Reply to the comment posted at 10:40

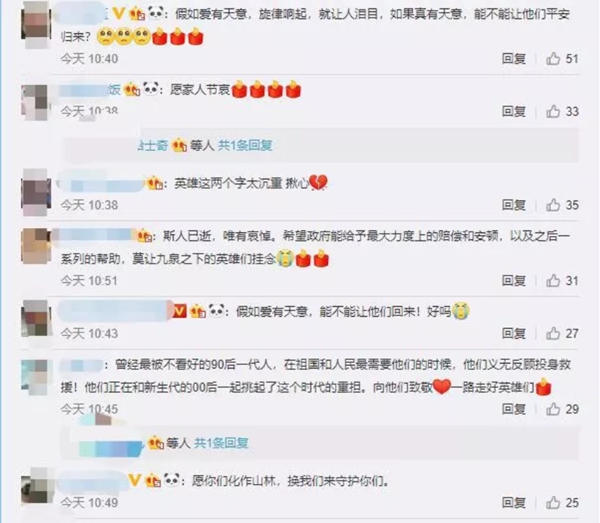point(514,59)
